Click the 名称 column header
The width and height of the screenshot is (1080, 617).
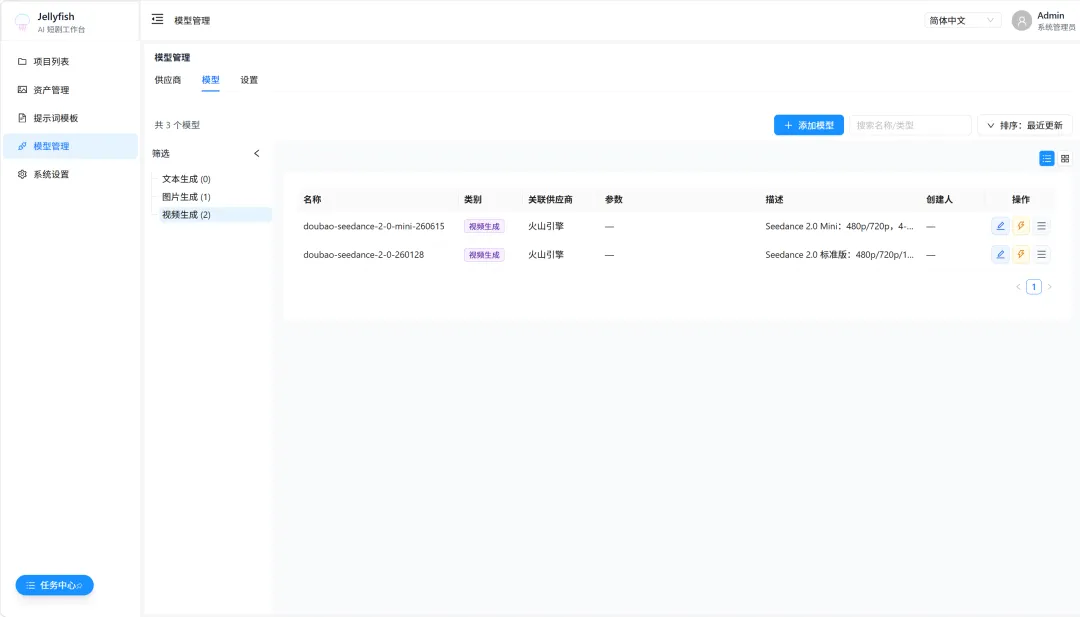click(312, 200)
